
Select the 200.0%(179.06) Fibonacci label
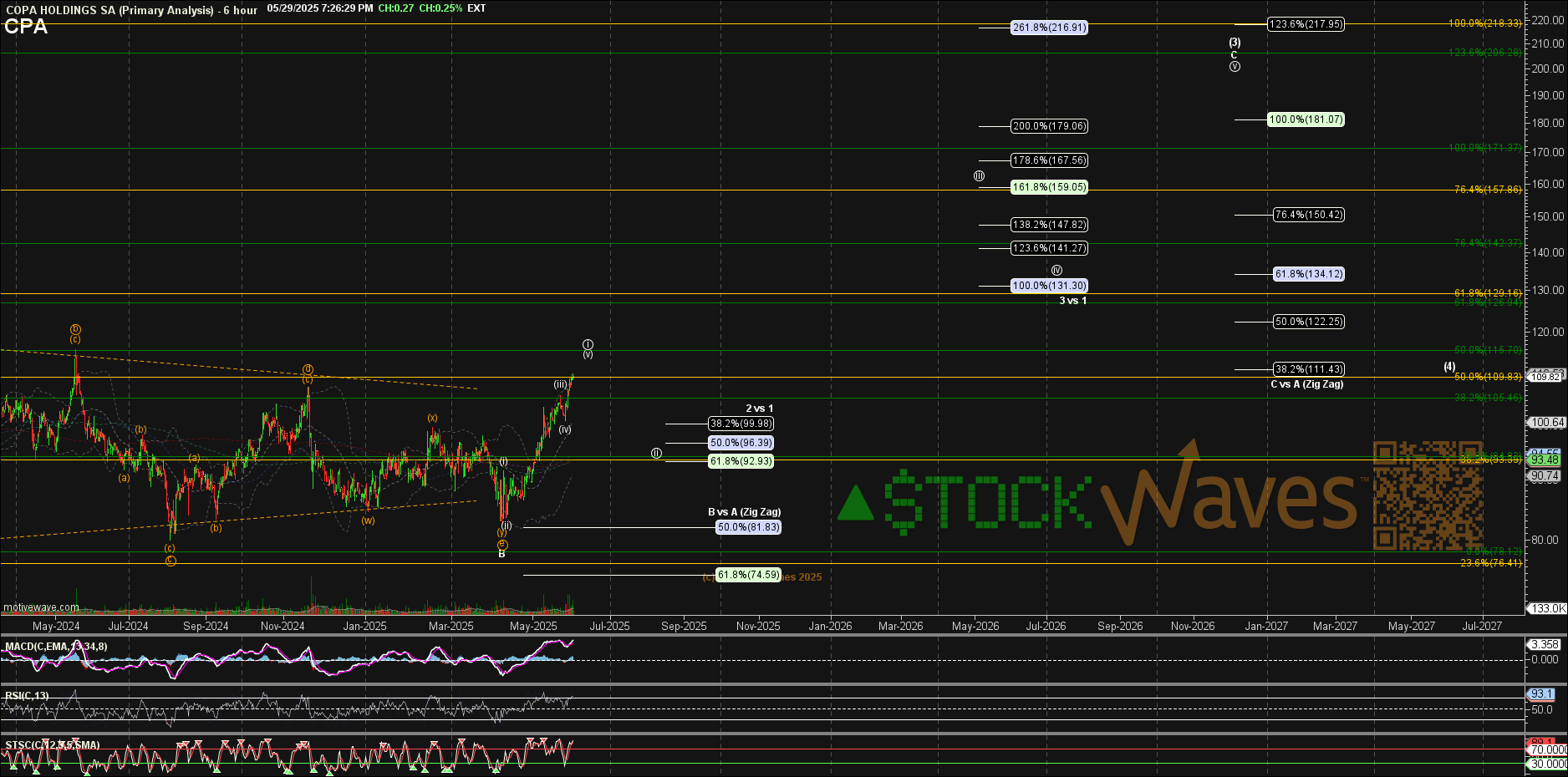coord(1049,126)
